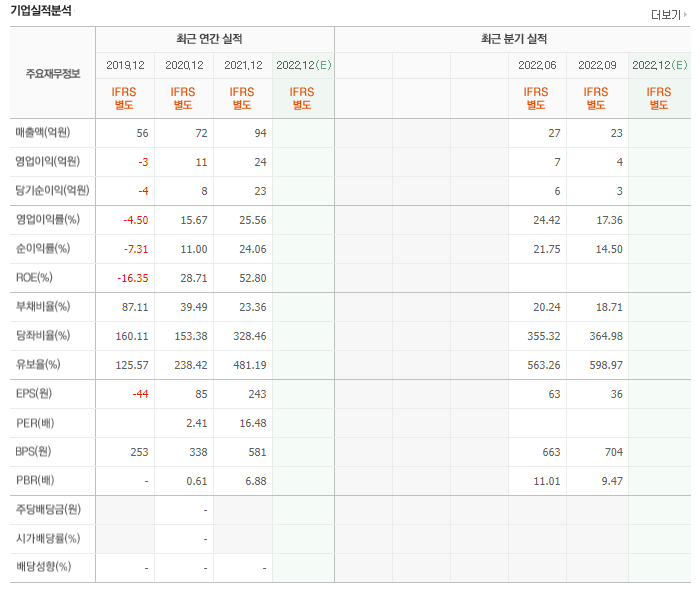Click the 2021.12 sales value 94
This screenshot has height=593, width=700.
[260, 133]
